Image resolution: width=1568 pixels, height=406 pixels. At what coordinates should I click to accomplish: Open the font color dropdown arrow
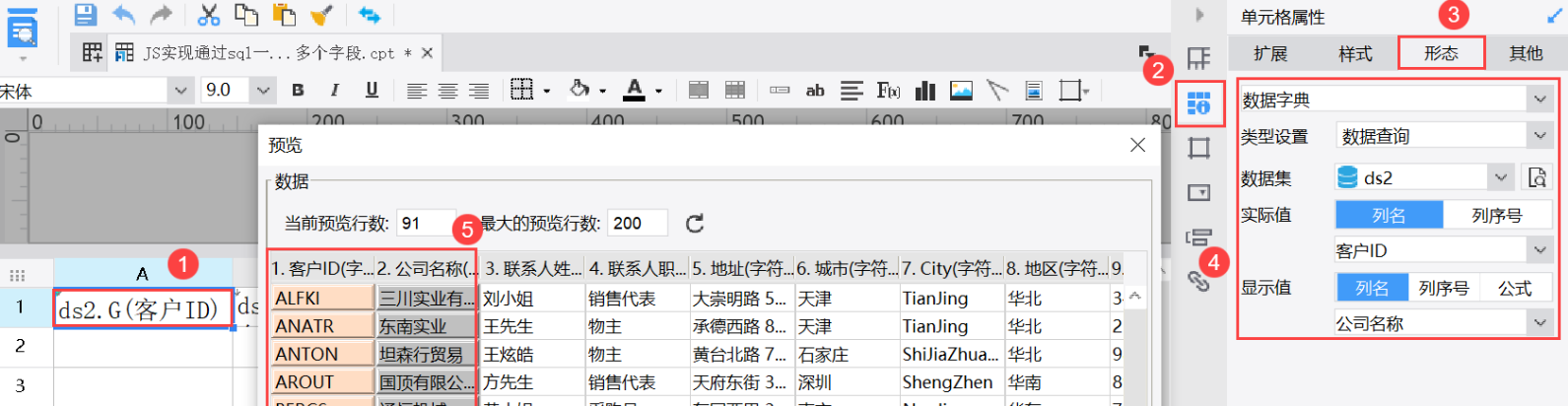click(x=658, y=92)
